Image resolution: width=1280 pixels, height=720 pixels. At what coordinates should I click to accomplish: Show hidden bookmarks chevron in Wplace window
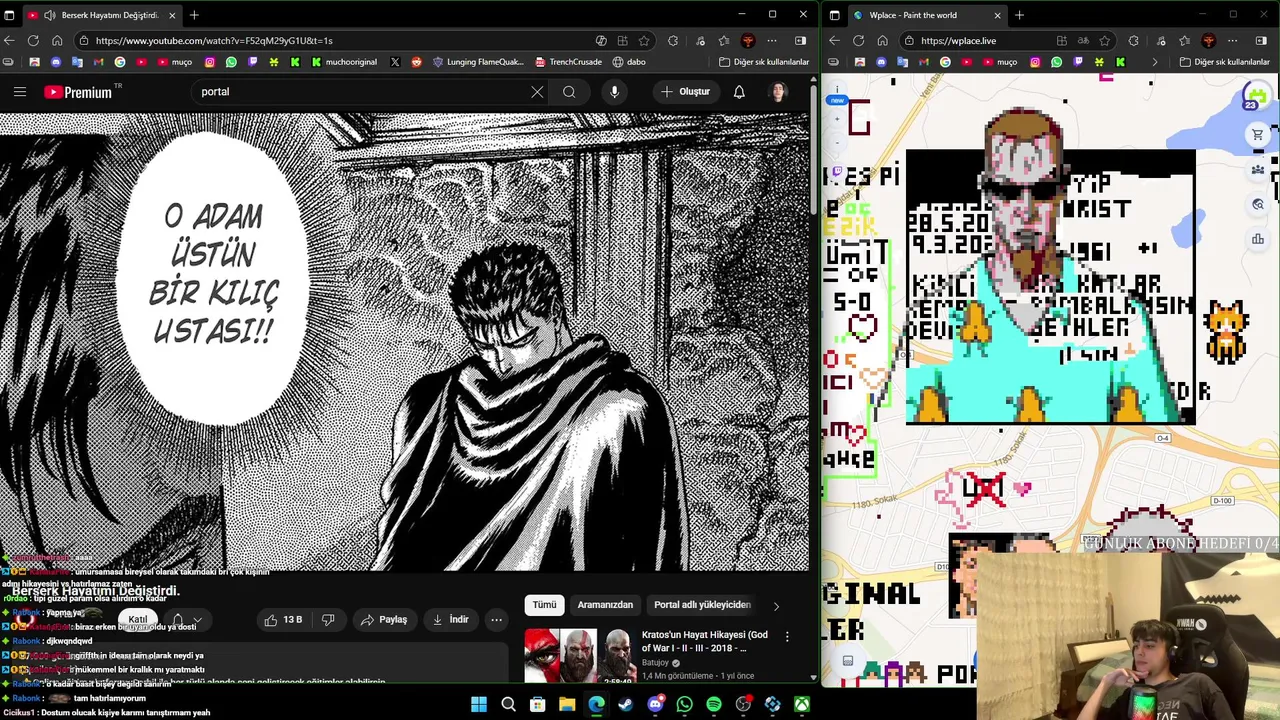(1154, 62)
